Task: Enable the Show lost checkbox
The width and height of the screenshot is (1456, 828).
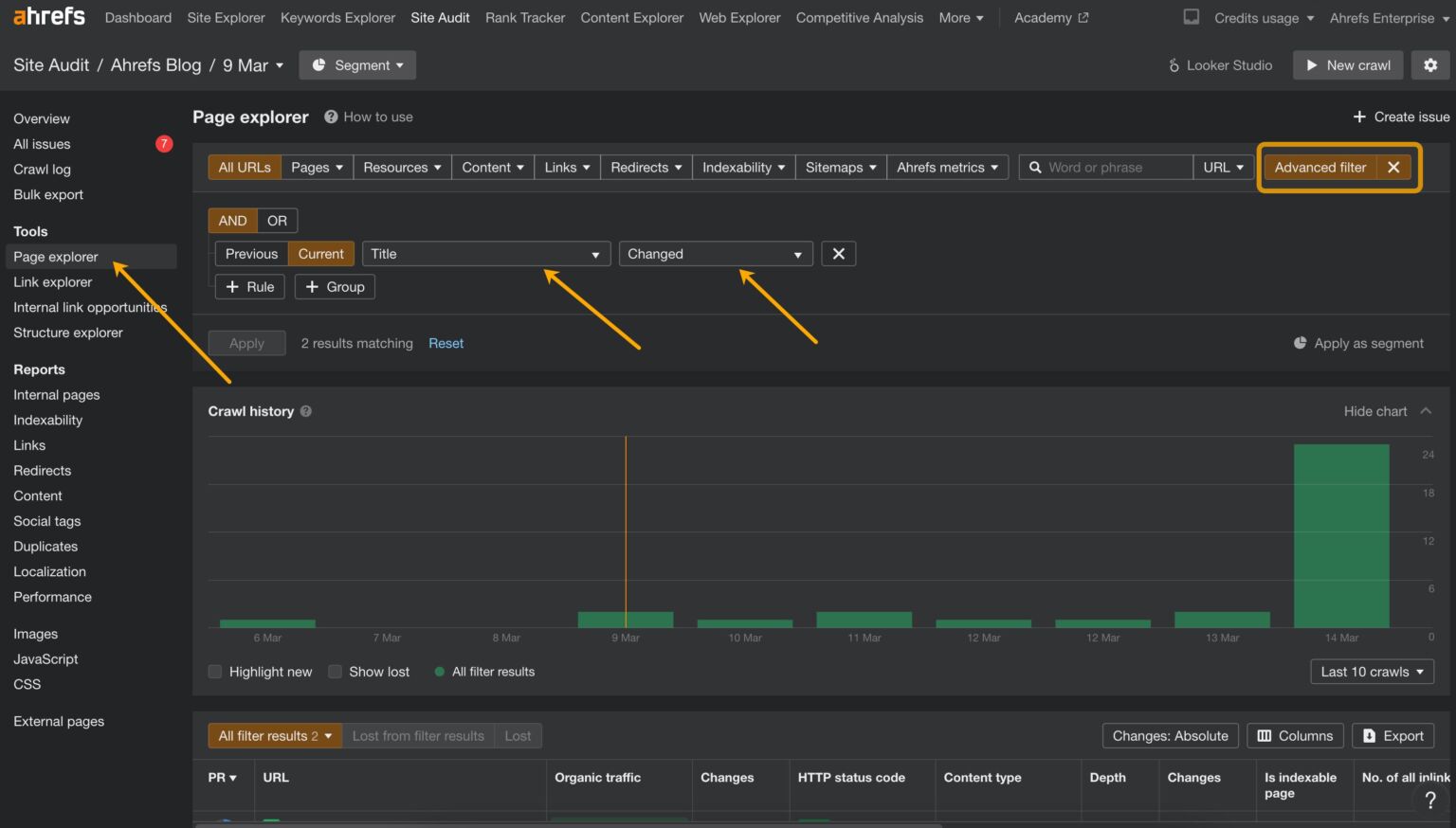Action: pyautogui.click(x=335, y=671)
